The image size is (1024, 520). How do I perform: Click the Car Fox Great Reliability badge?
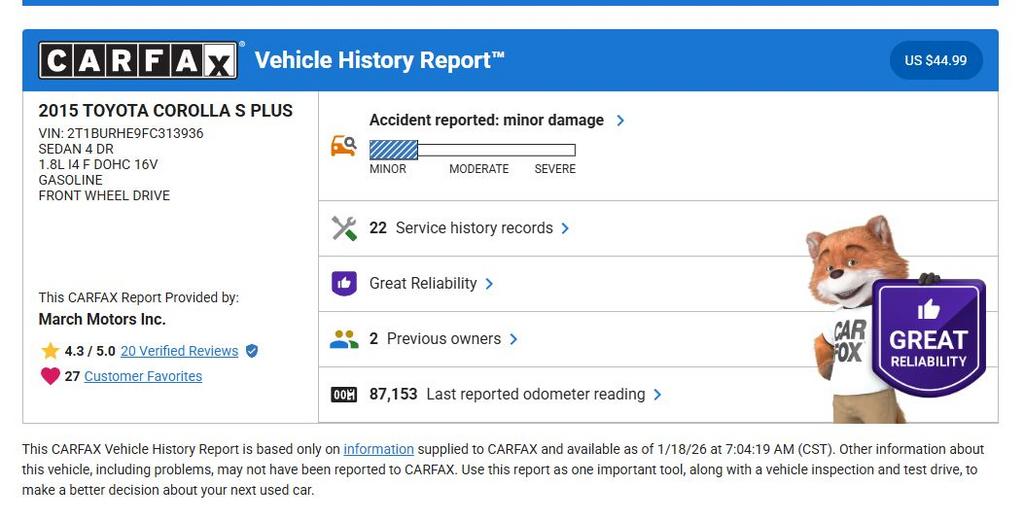(x=928, y=337)
